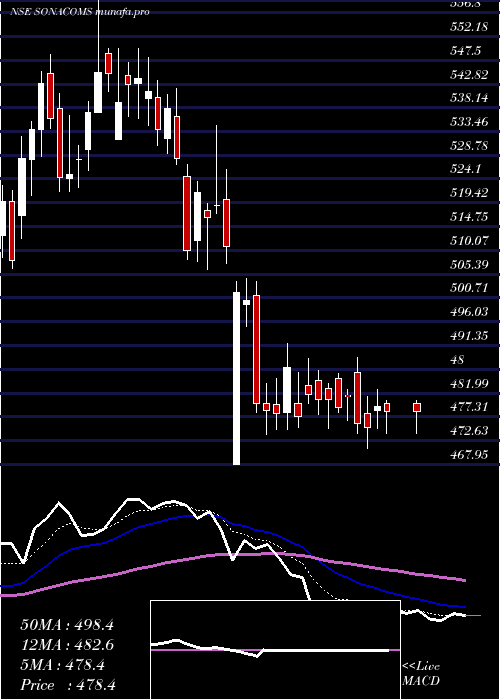The image size is (500, 700).
Task: Select the 519.42 price value
Action: (469, 193)
